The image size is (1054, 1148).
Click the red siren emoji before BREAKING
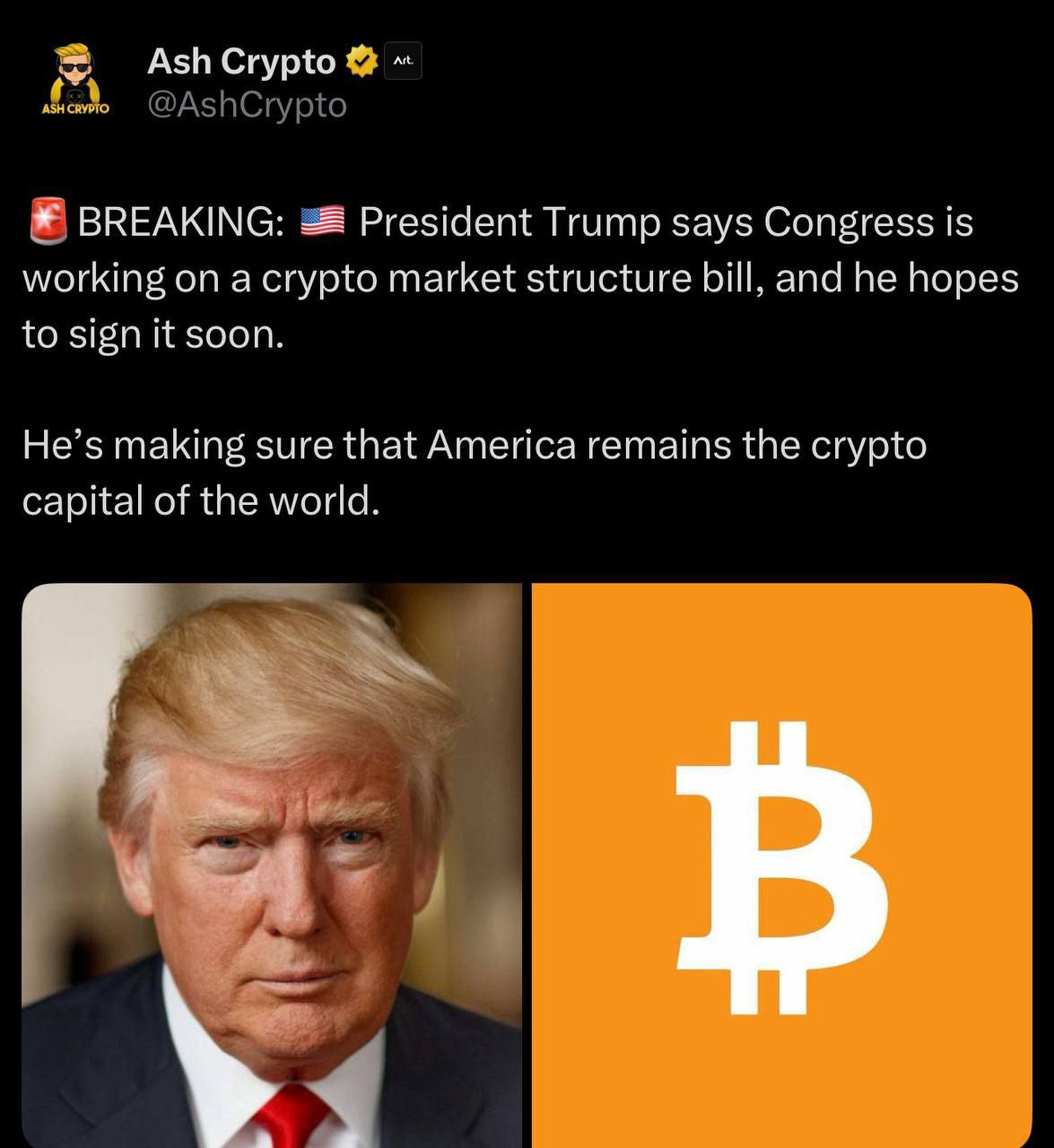tap(48, 222)
